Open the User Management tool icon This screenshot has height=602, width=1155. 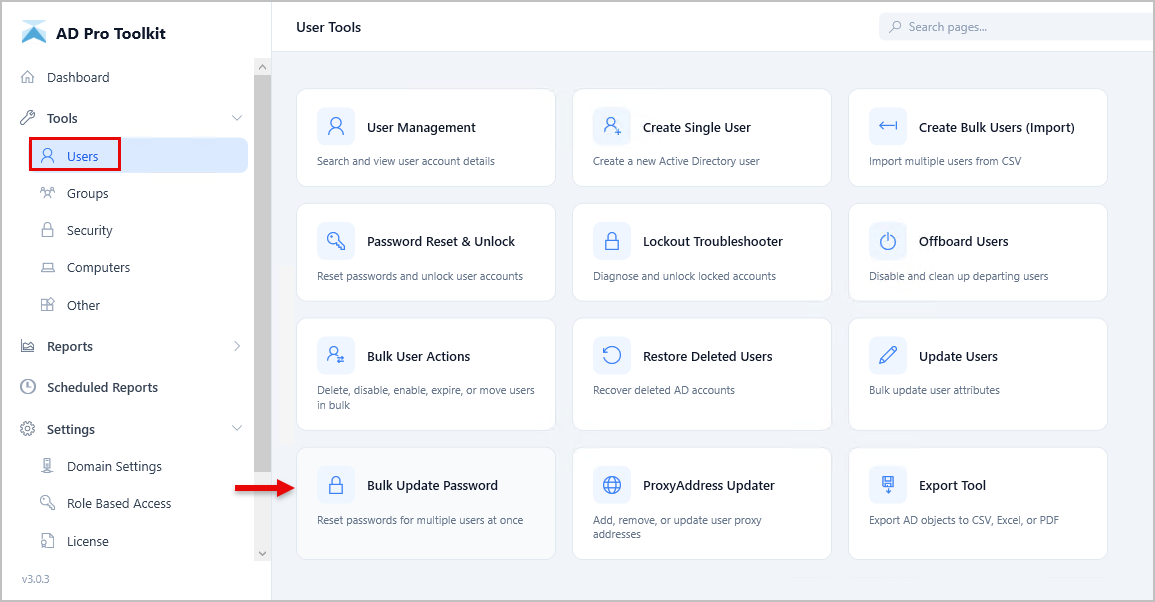[x=335, y=125]
